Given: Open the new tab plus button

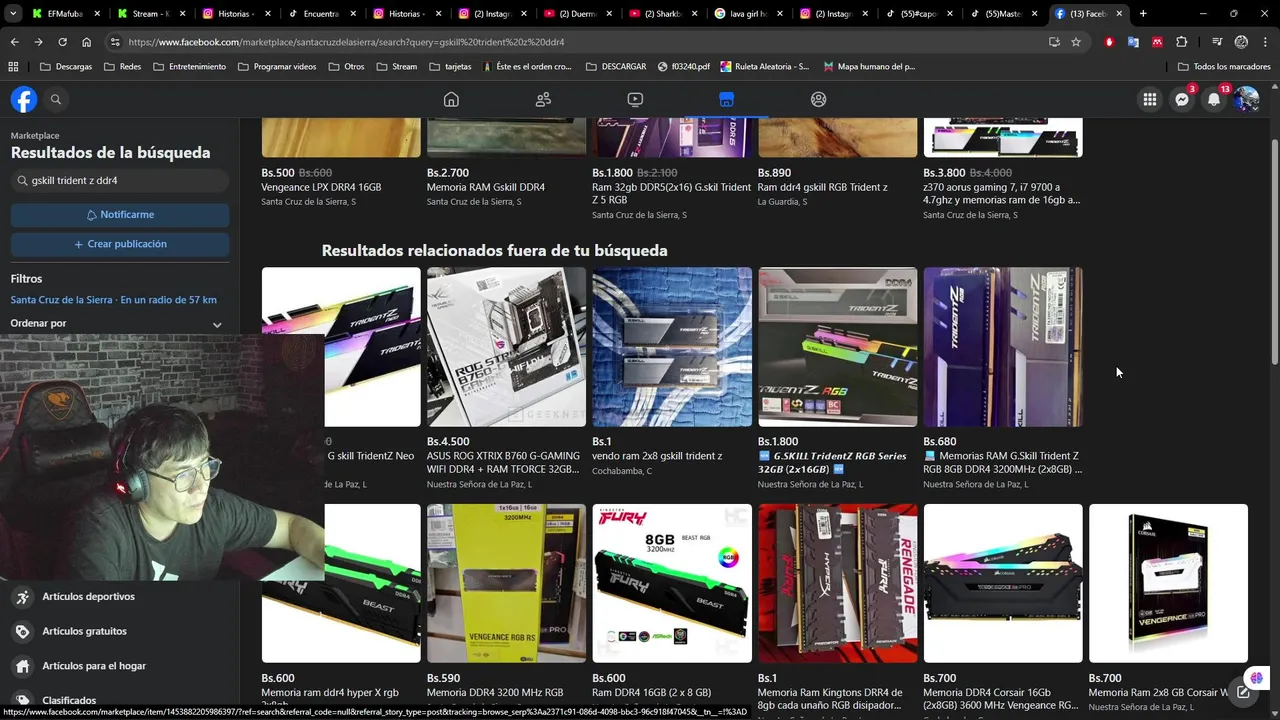Looking at the screenshot, I should (x=1143, y=14).
